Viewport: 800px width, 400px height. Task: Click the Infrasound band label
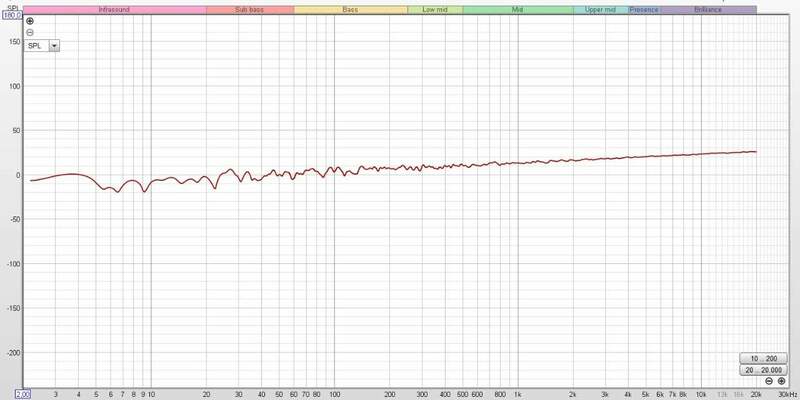(114, 9)
